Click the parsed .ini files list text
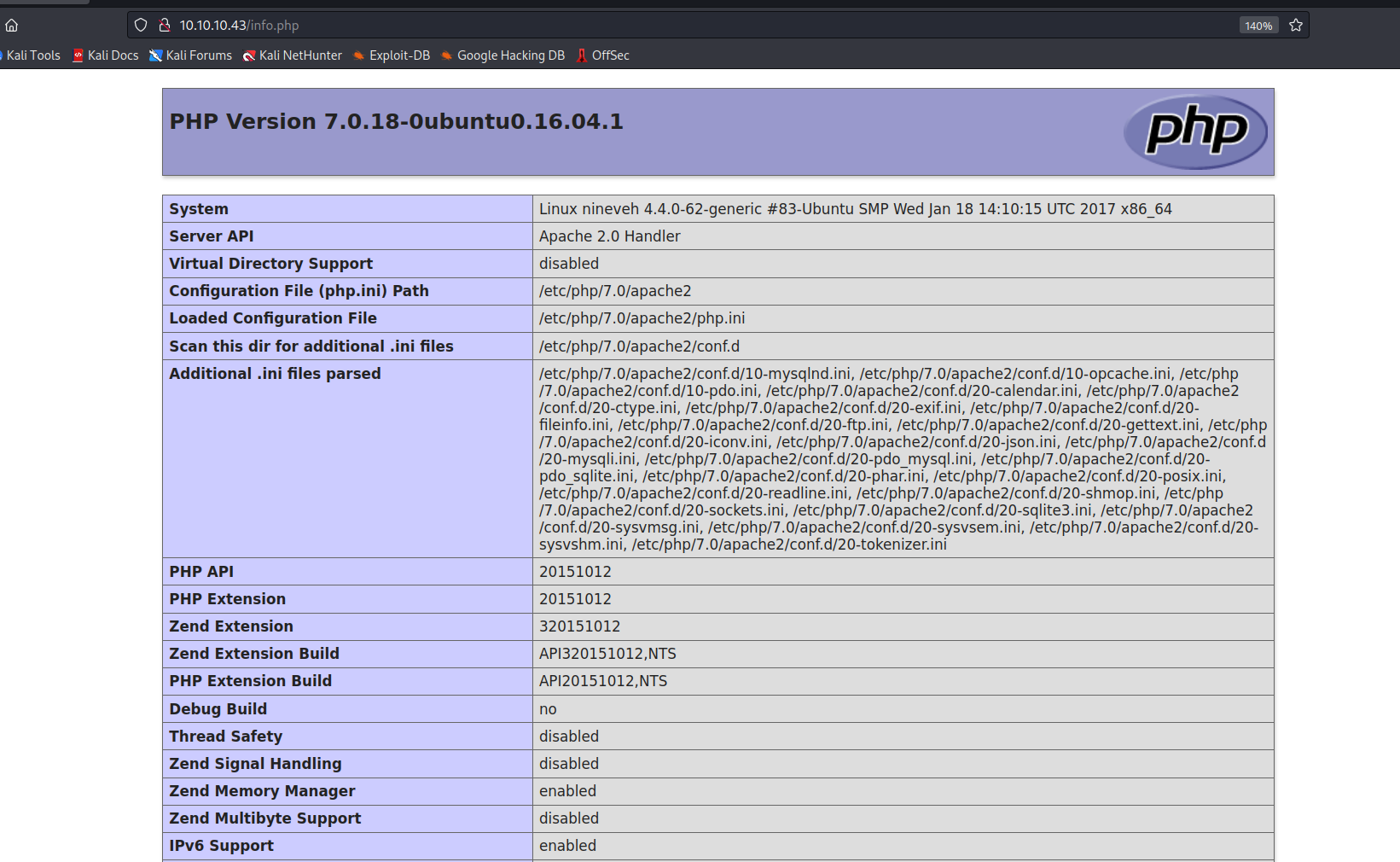 pos(903,459)
